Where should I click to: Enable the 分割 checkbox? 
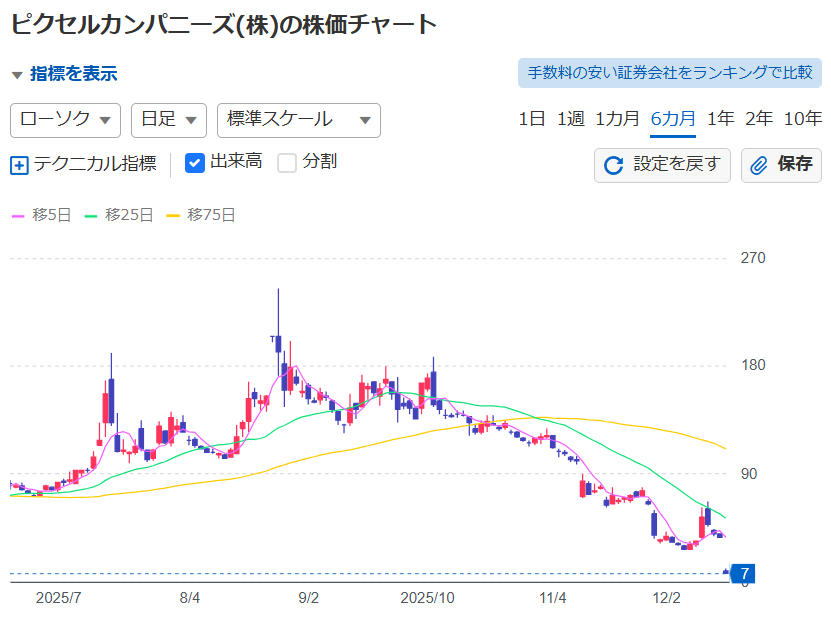point(287,163)
